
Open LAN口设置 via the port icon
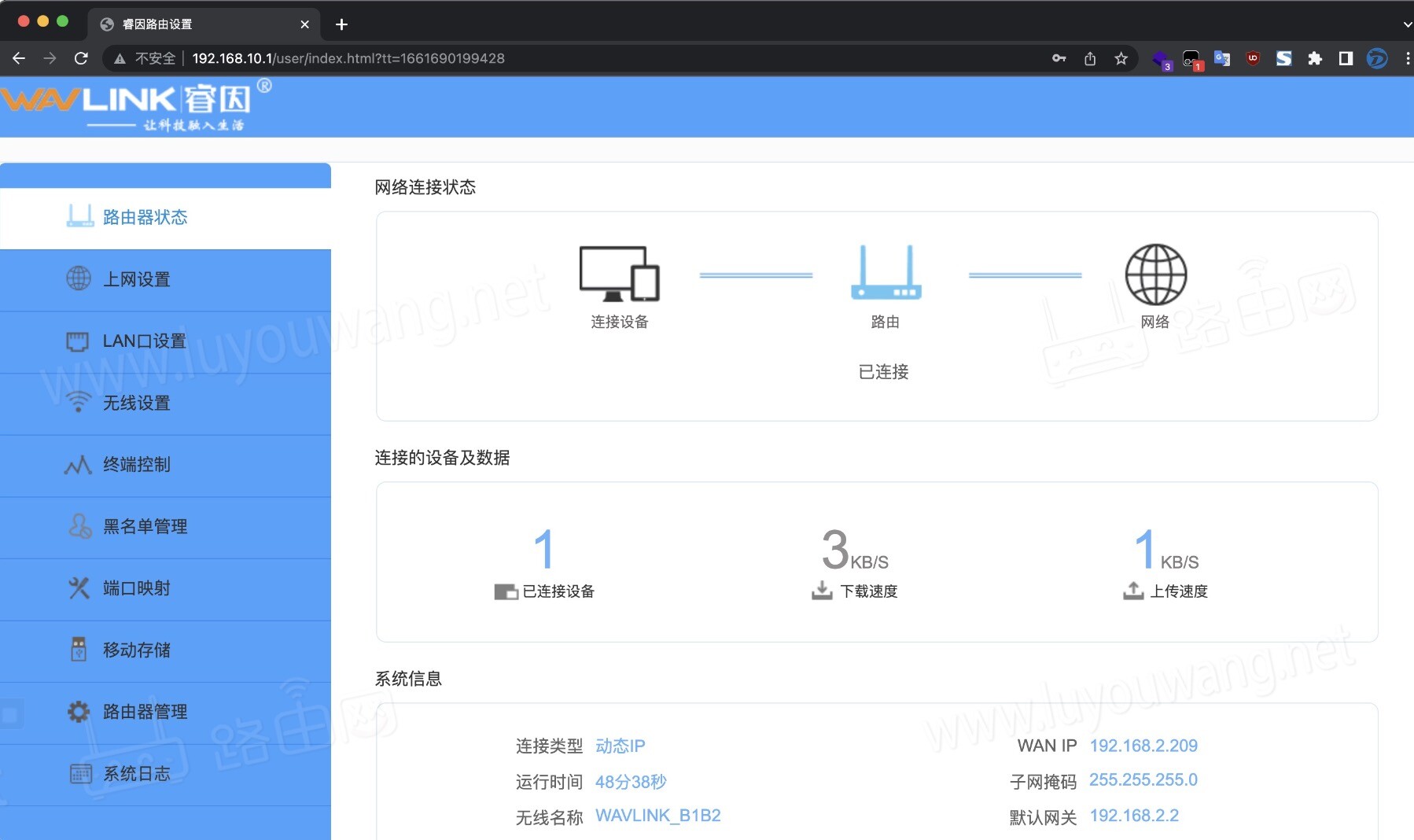[x=78, y=341]
